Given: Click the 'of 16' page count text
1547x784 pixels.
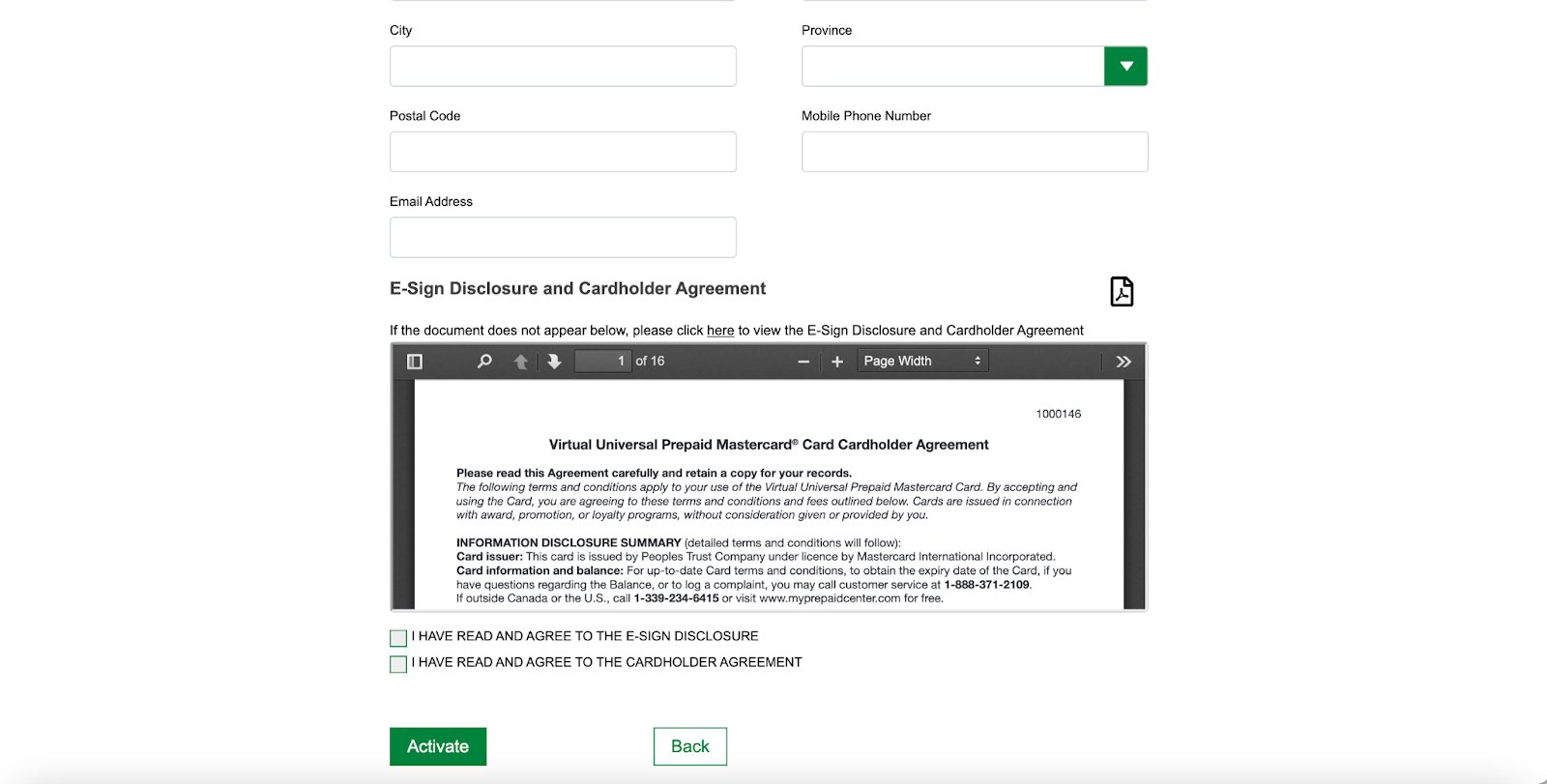Looking at the screenshot, I should coord(650,362).
